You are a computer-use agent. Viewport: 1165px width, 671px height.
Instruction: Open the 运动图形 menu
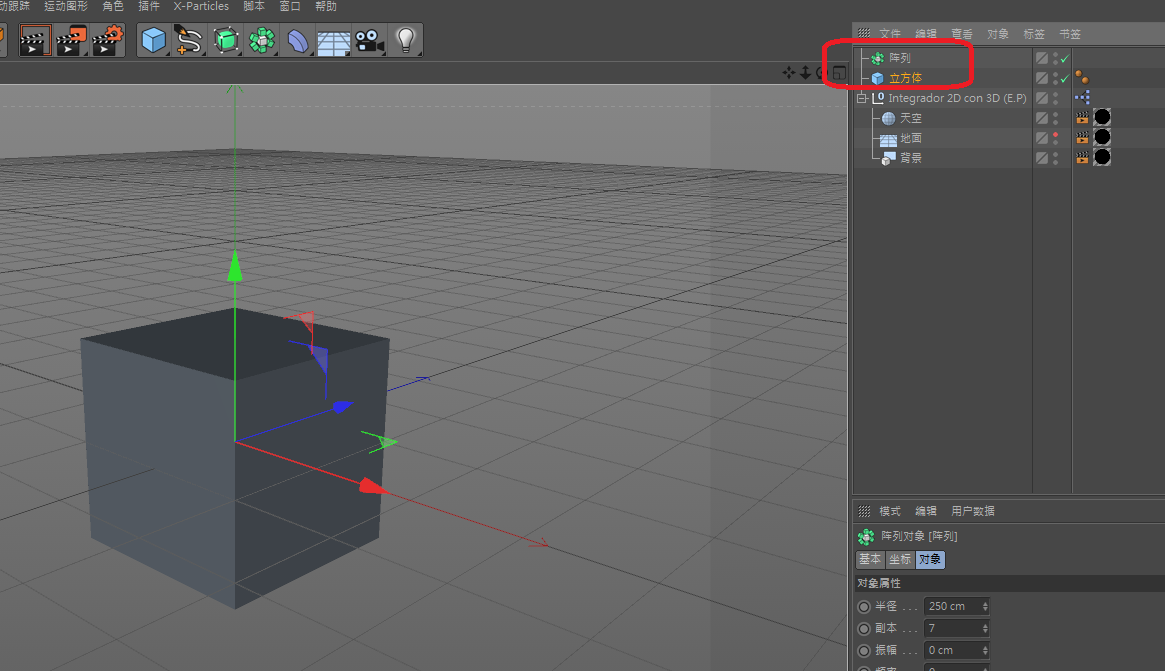pos(66,6)
